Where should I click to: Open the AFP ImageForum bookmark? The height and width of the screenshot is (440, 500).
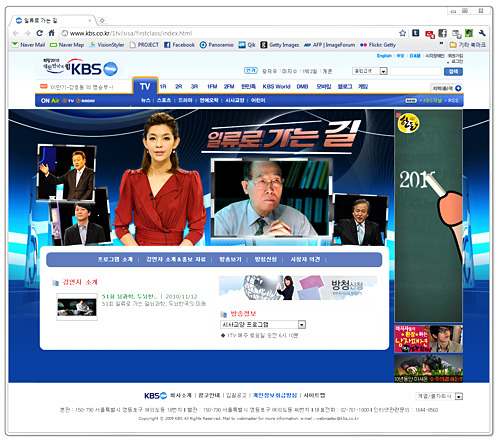329,45
